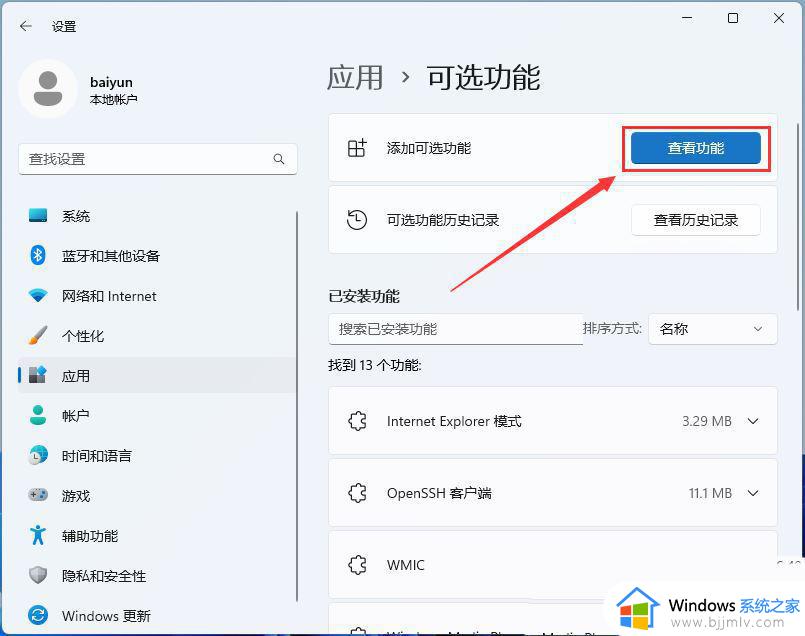Click the 查看历史记录 button
Image resolution: width=805 pixels, height=636 pixels.
pos(696,220)
